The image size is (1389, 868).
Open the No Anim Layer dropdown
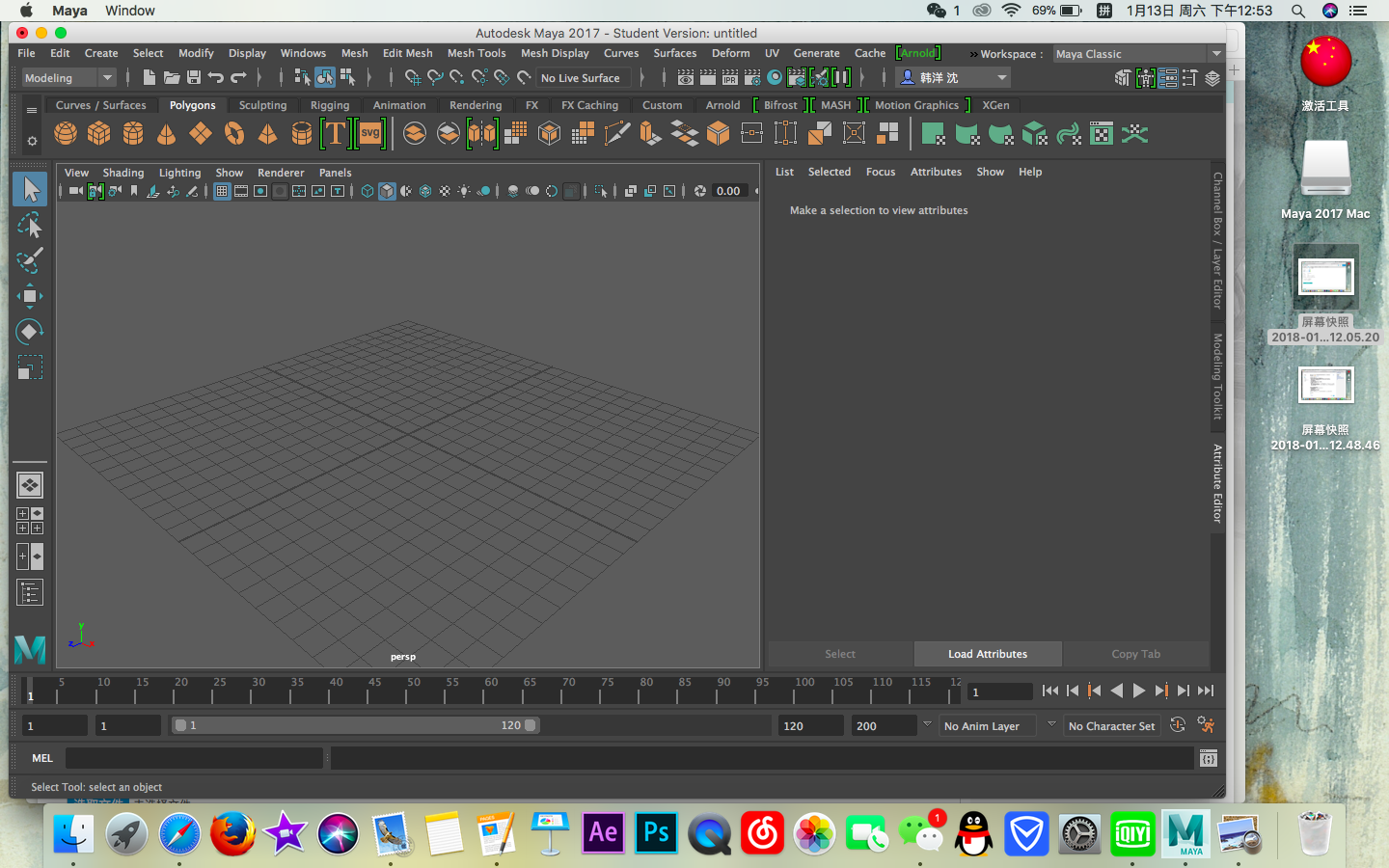click(x=988, y=725)
